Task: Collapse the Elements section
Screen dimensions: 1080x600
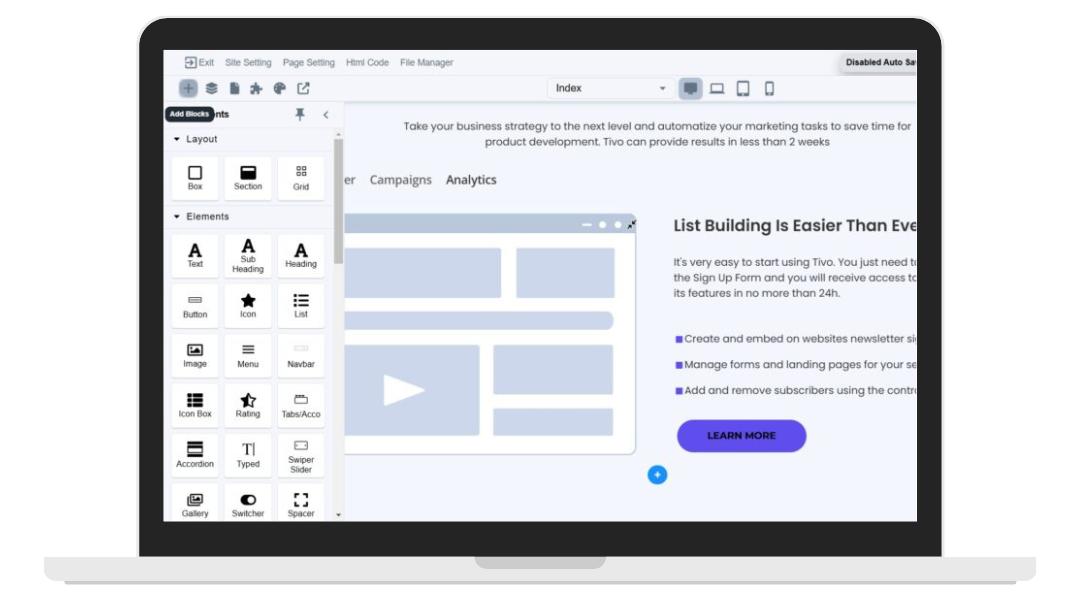Action: [x=178, y=216]
